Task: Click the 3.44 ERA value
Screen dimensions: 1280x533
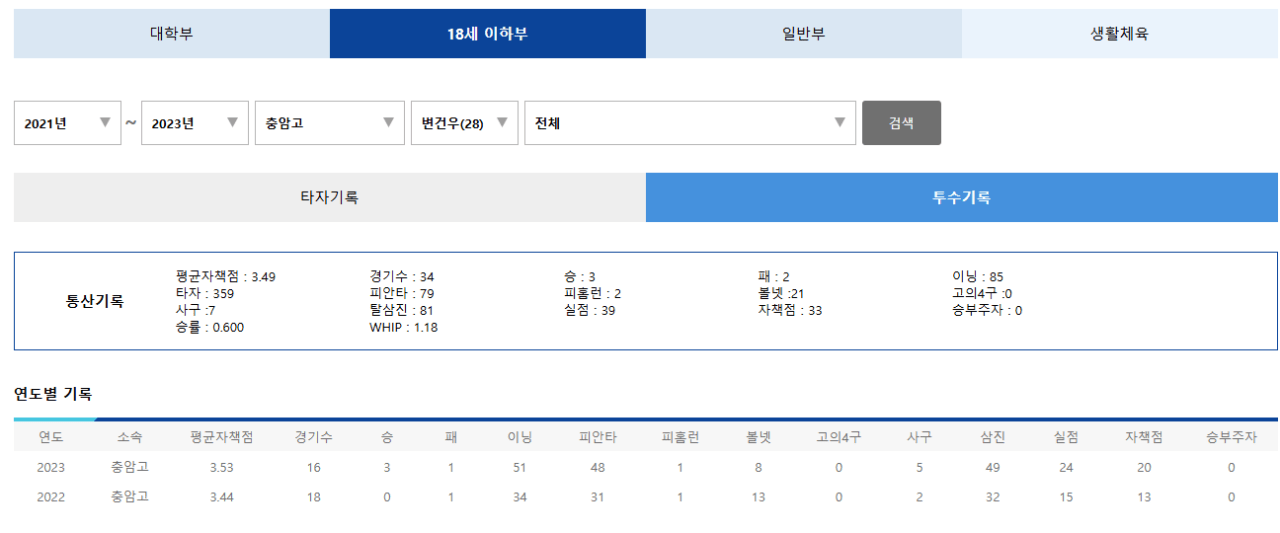Action: [x=221, y=497]
